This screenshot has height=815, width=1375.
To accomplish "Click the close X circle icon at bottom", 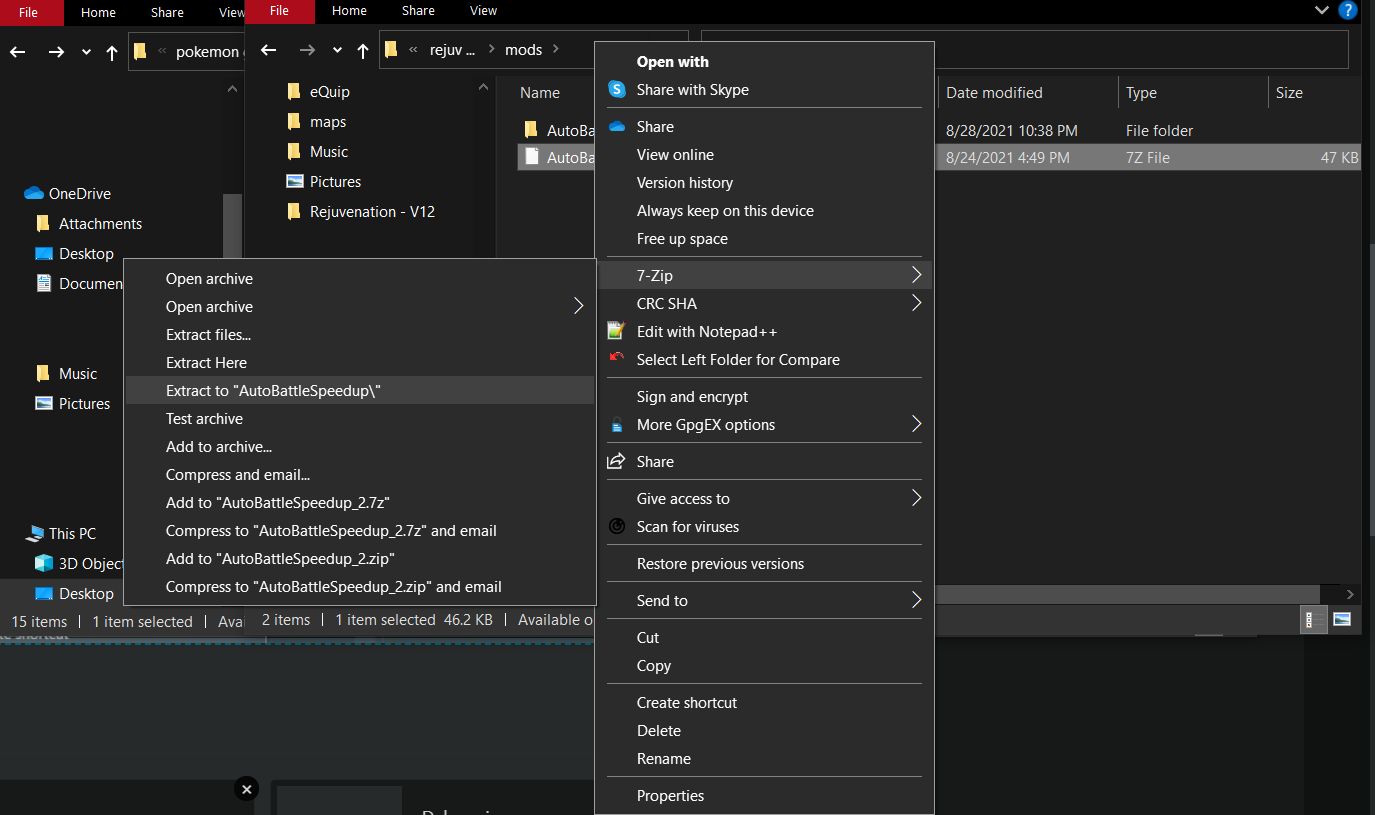I will pos(246,789).
